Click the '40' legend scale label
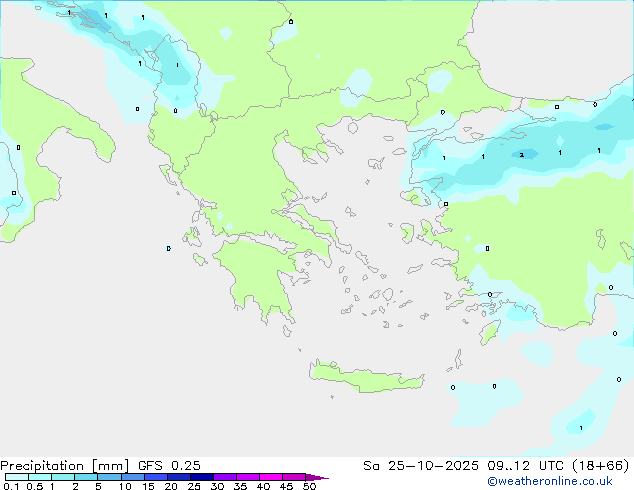 pos(263,486)
